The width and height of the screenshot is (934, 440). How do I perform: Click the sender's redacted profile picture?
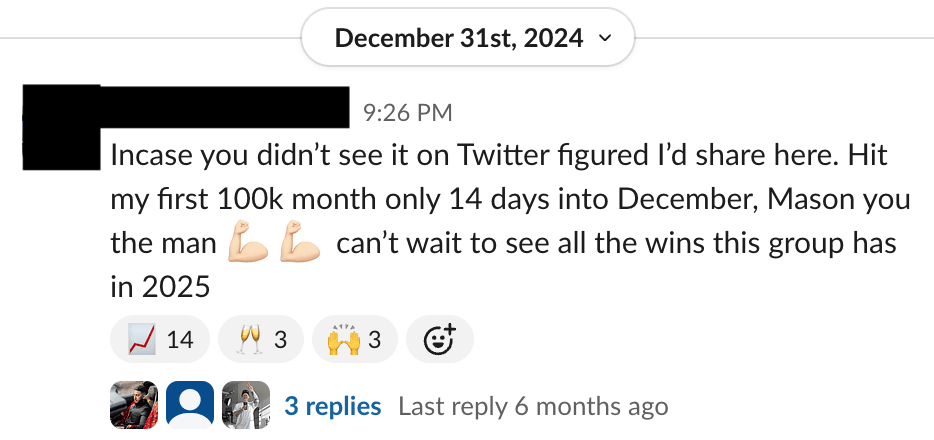[60, 126]
